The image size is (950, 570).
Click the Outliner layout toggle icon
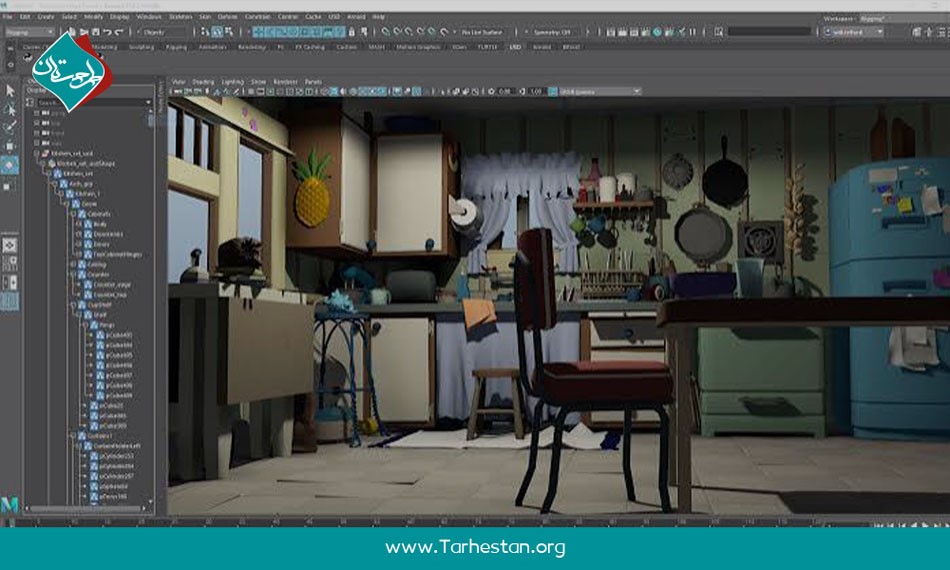click(10, 301)
